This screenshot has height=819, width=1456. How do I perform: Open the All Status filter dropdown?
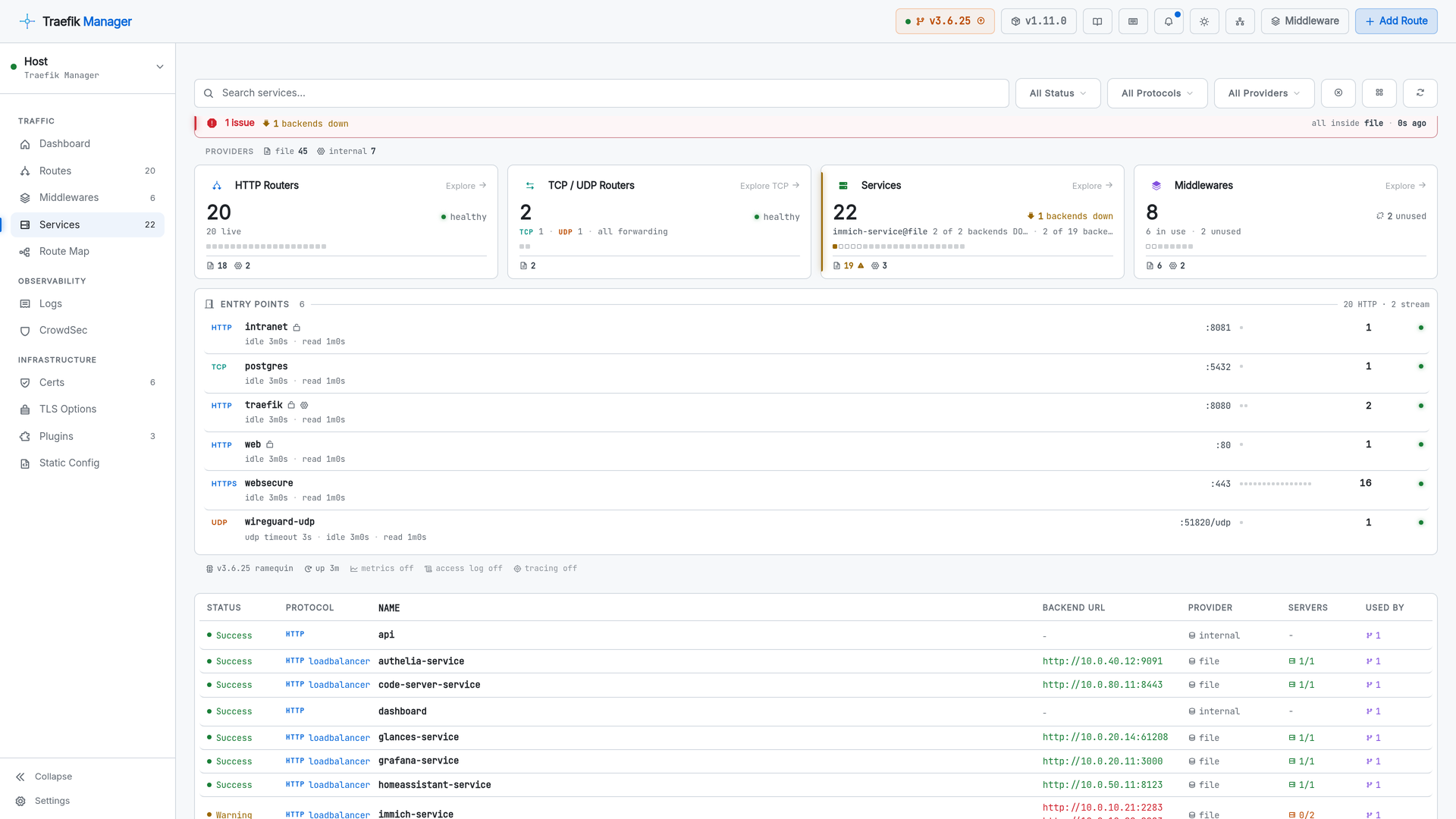(x=1058, y=93)
